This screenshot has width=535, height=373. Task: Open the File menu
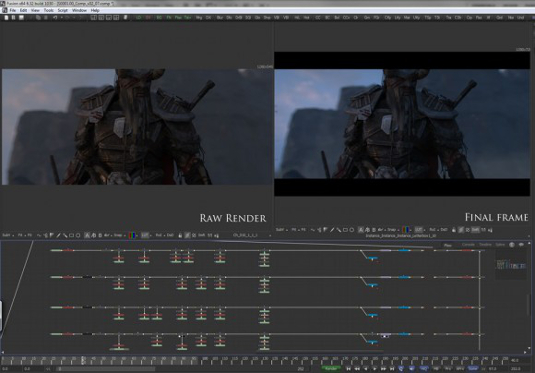point(13,10)
